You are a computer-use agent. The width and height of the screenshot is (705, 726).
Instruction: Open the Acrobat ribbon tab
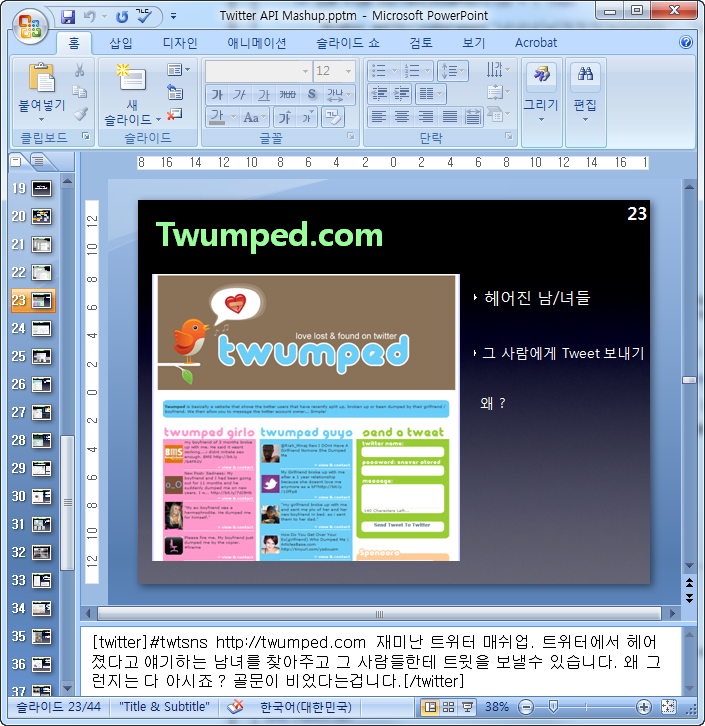(x=536, y=43)
